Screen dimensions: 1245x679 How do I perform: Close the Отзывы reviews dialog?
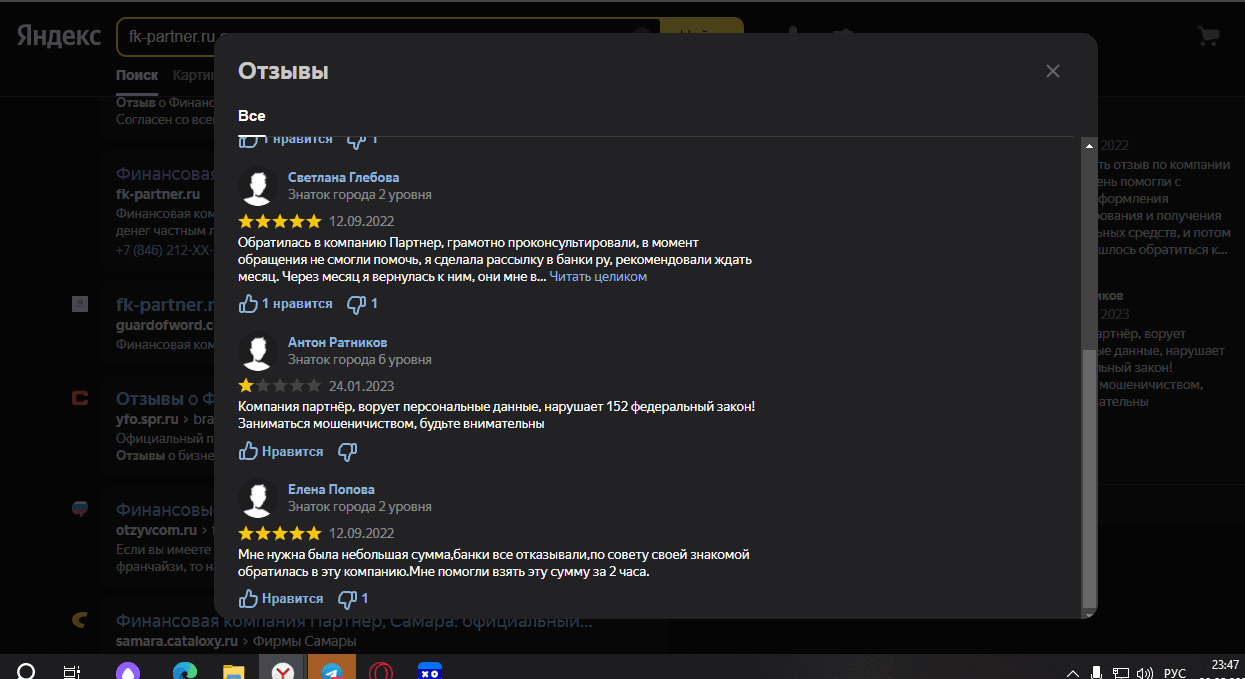pos(1052,71)
